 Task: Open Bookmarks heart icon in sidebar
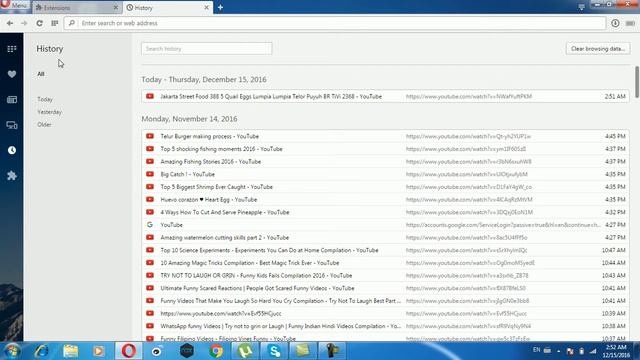click(x=12, y=74)
